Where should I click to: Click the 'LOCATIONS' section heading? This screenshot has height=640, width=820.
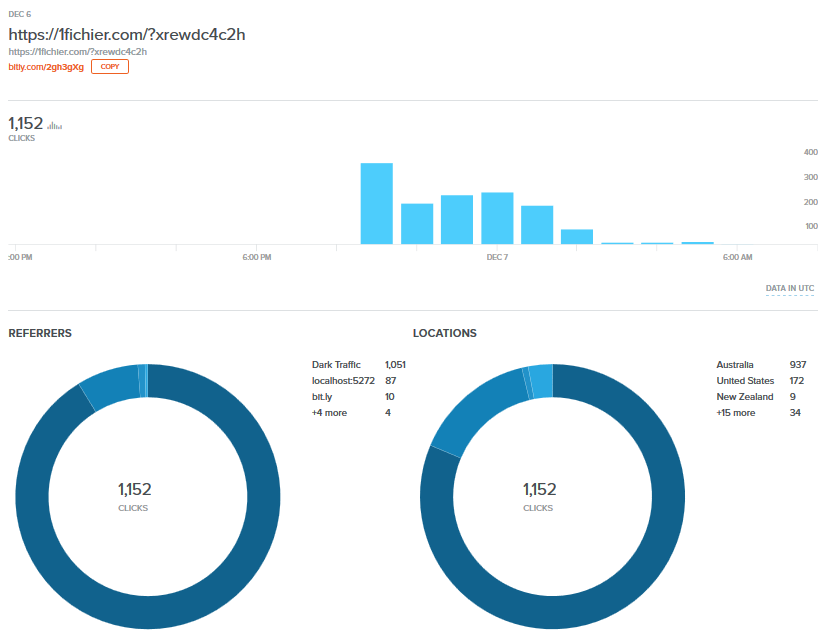pos(445,333)
